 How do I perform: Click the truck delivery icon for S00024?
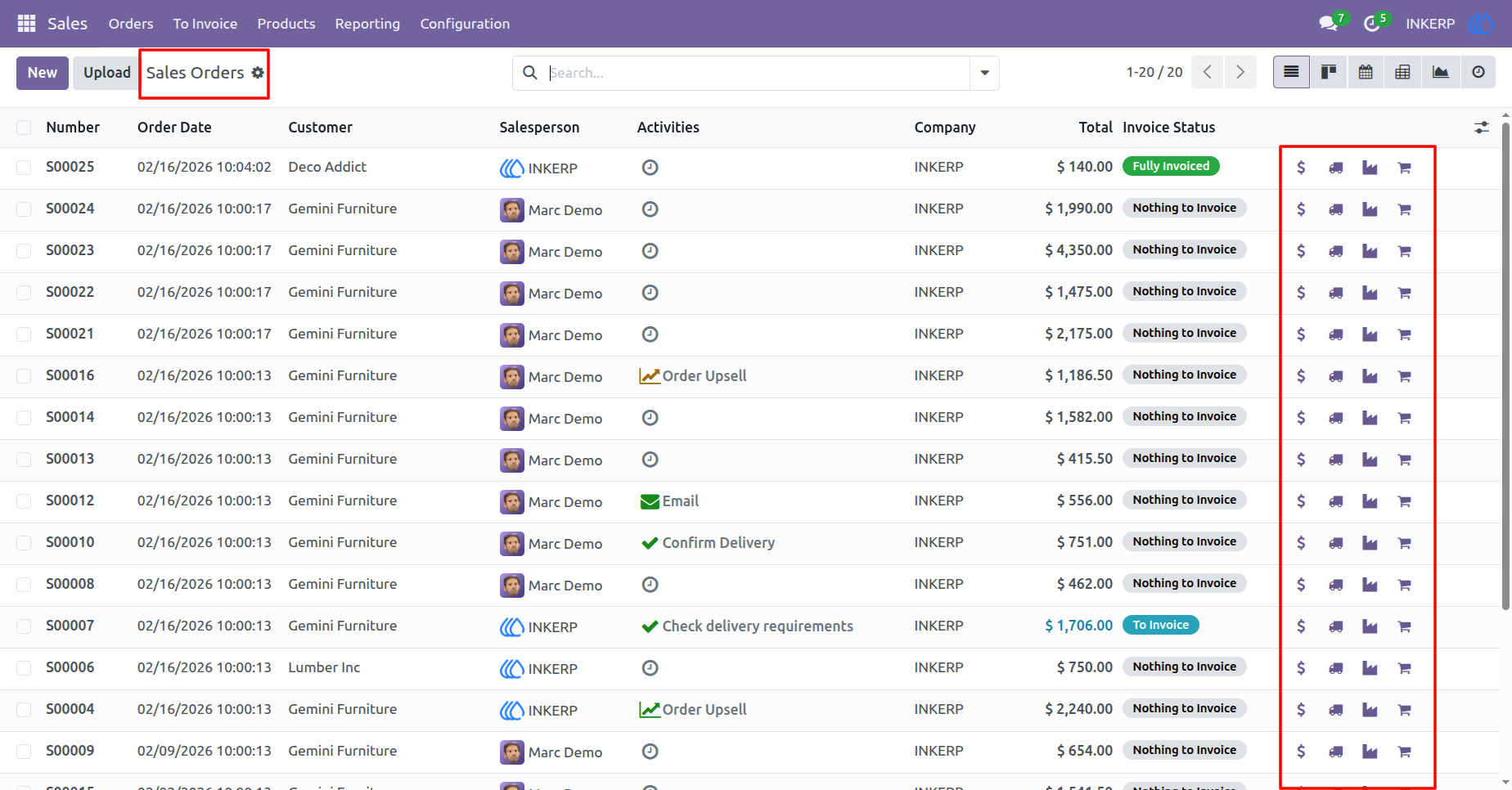point(1336,209)
